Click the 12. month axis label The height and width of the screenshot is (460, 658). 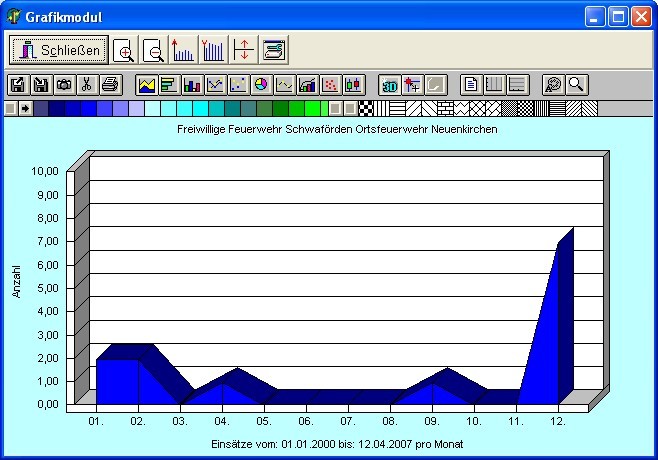click(x=558, y=421)
